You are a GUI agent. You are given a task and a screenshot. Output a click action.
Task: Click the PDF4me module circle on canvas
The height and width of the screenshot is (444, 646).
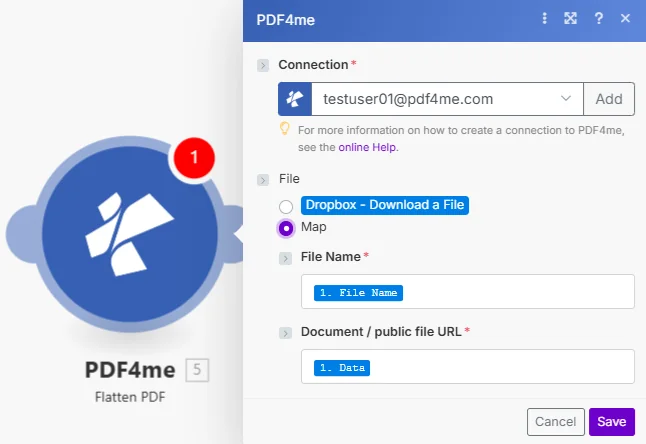[x=130, y=234]
